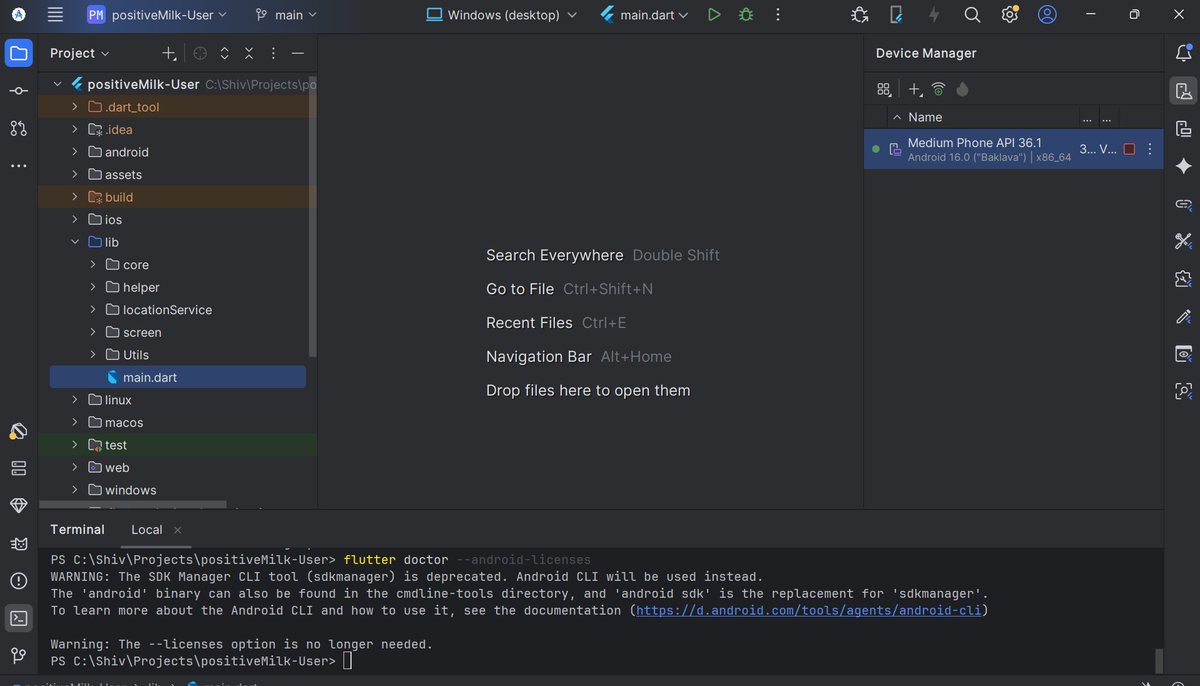Image resolution: width=1200 pixels, height=686 pixels.
Task: Open the Windows (desktop) device selector
Action: click(502, 15)
